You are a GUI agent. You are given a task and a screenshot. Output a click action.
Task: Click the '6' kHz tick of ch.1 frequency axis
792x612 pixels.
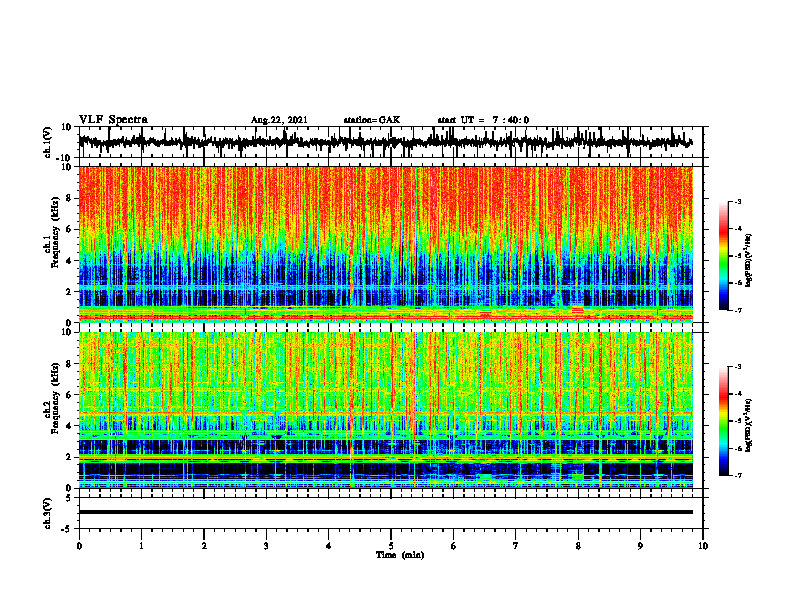pyautogui.click(x=69, y=229)
